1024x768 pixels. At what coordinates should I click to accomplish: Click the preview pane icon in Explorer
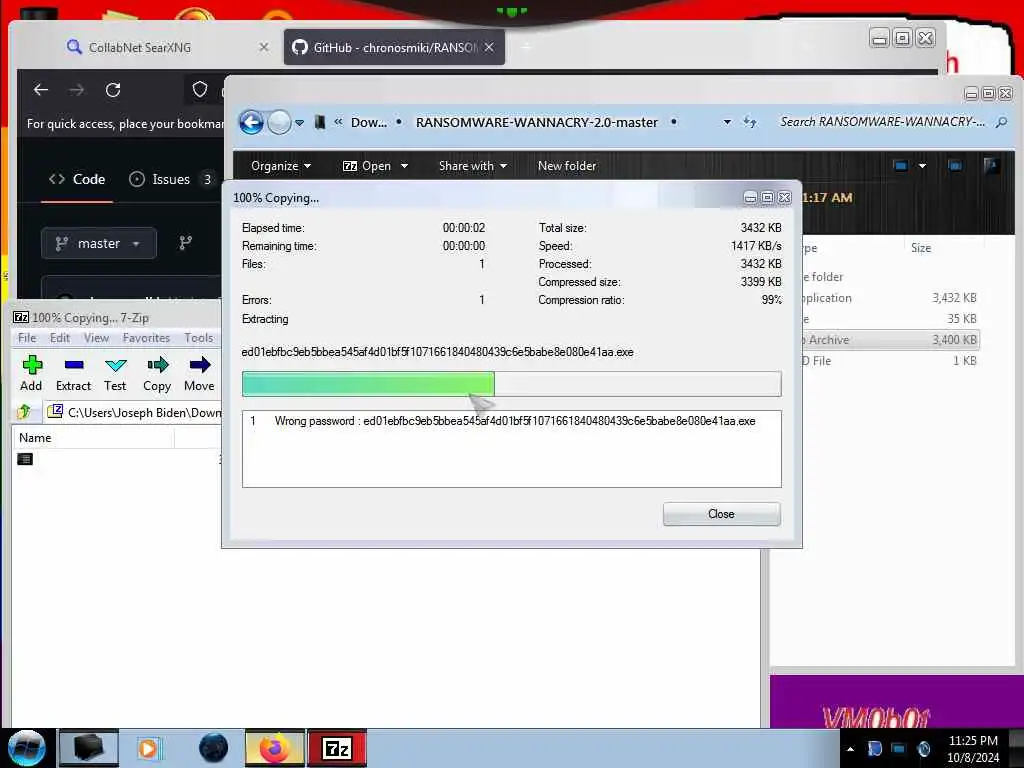point(955,166)
